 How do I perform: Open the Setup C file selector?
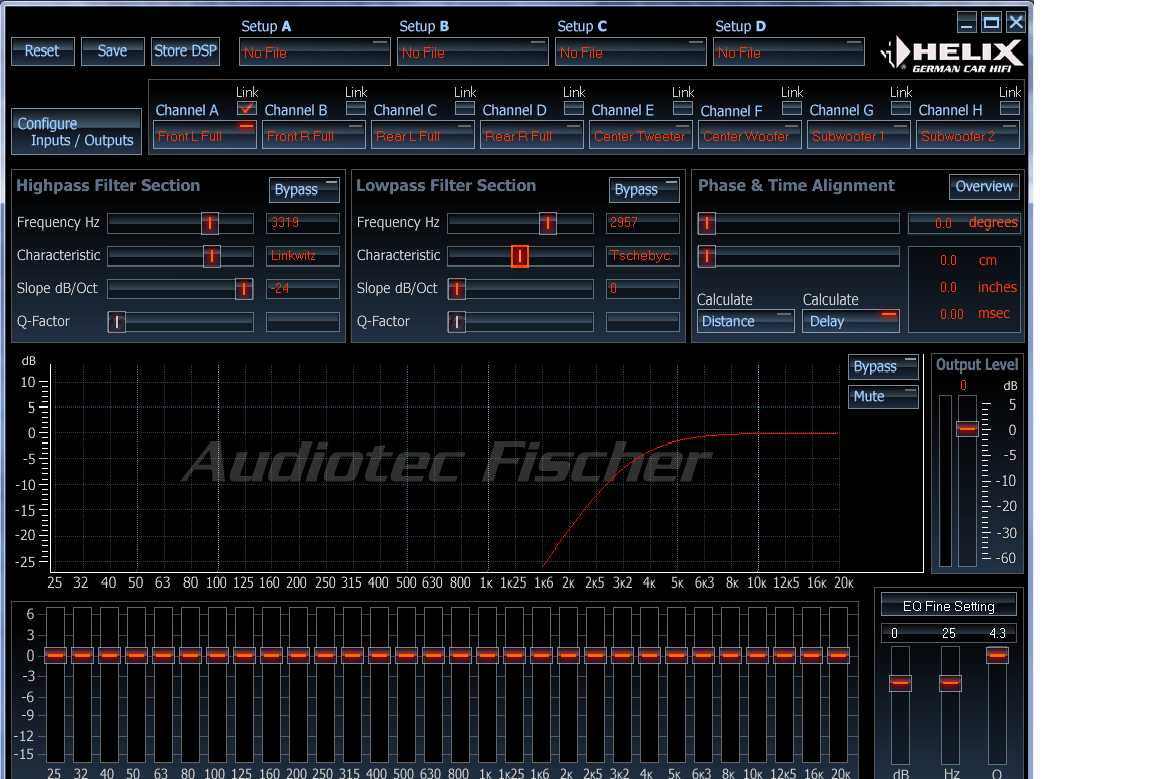[630, 52]
